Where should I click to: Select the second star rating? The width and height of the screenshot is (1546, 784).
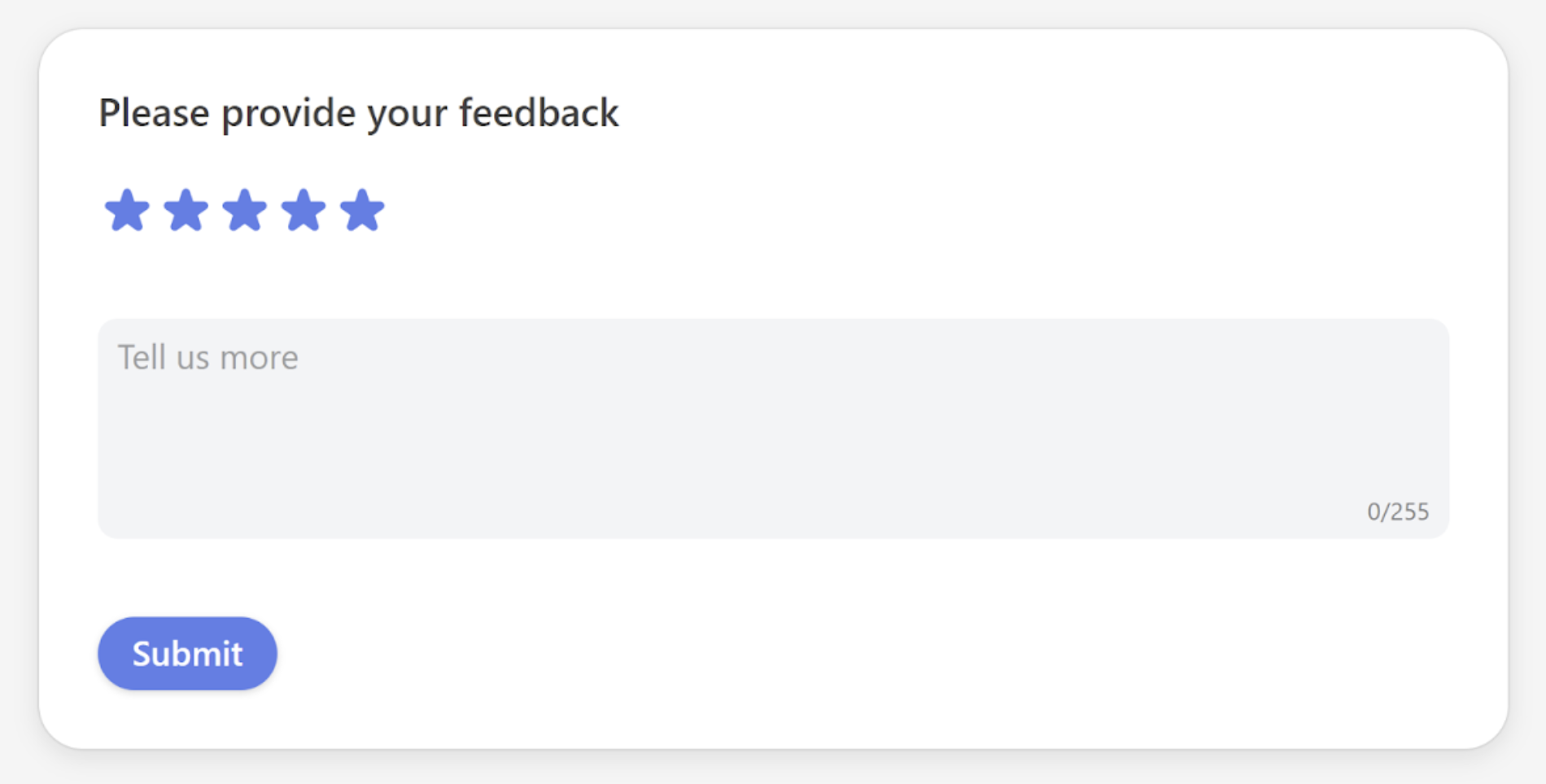(186, 210)
